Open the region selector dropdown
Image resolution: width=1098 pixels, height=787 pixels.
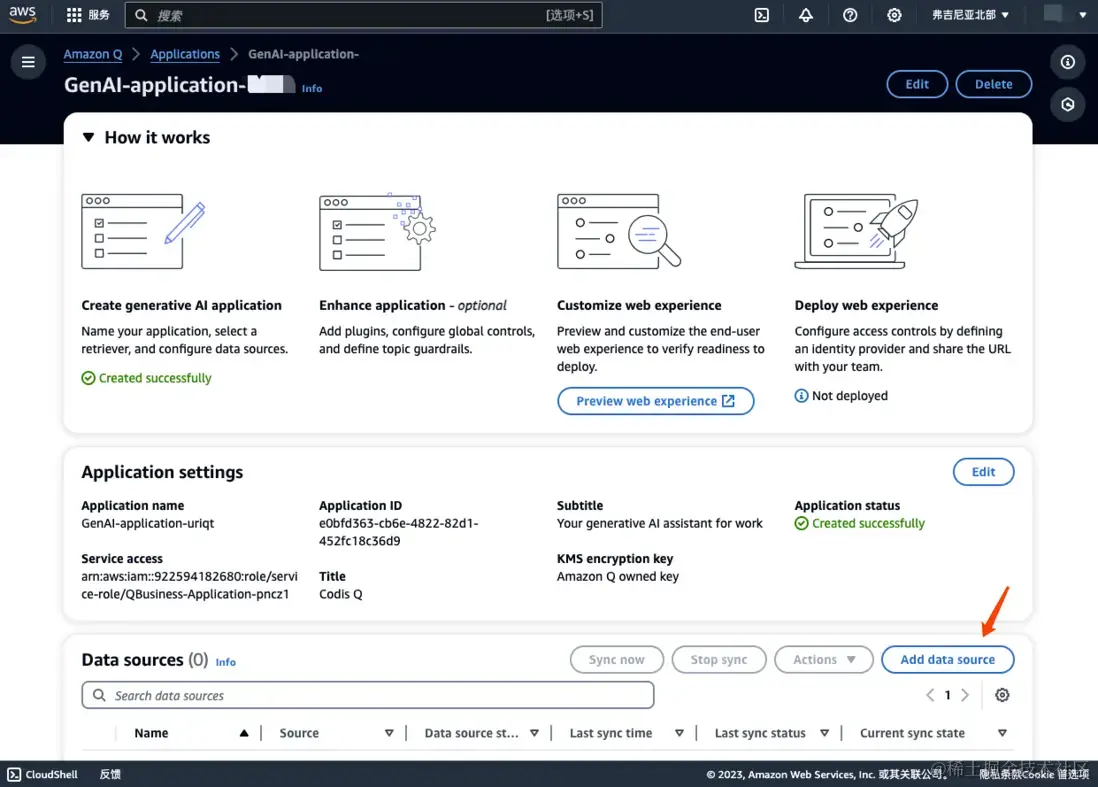pyautogui.click(x=970, y=15)
